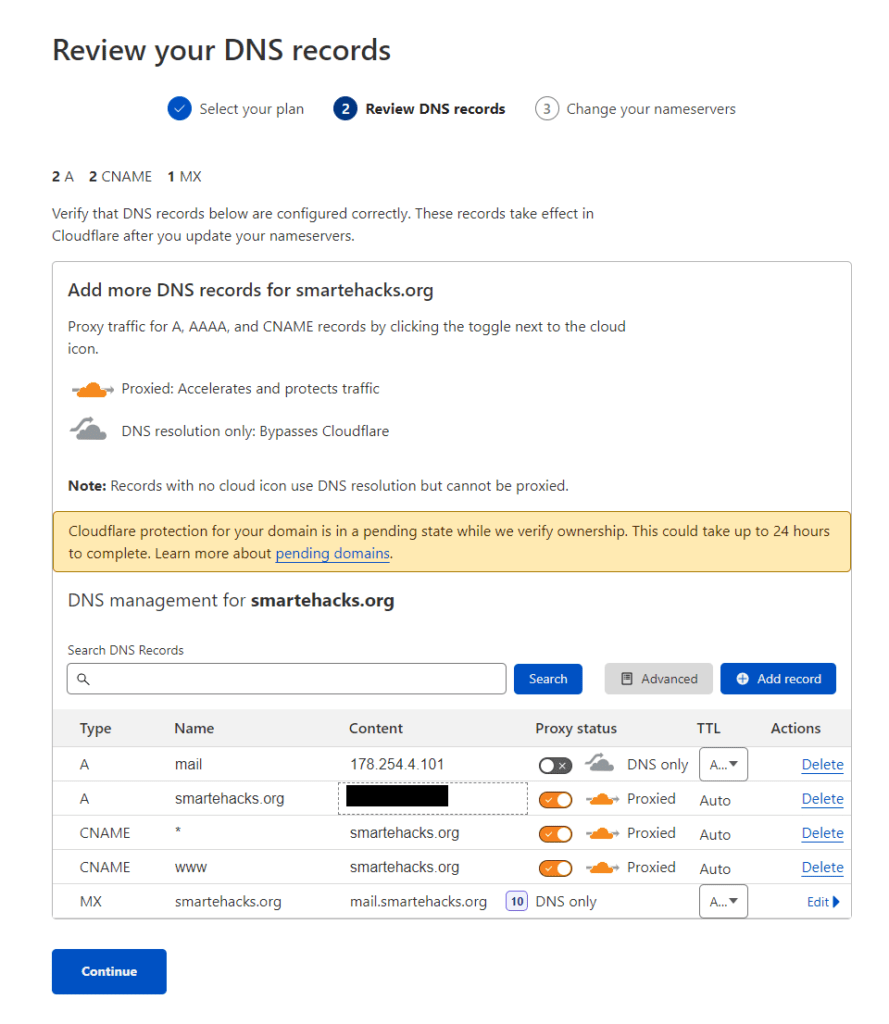The width and height of the screenshot is (889, 1024).
Task: Click 'DNS management for smartehacks.org' heading
Action: click(x=231, y=600)
